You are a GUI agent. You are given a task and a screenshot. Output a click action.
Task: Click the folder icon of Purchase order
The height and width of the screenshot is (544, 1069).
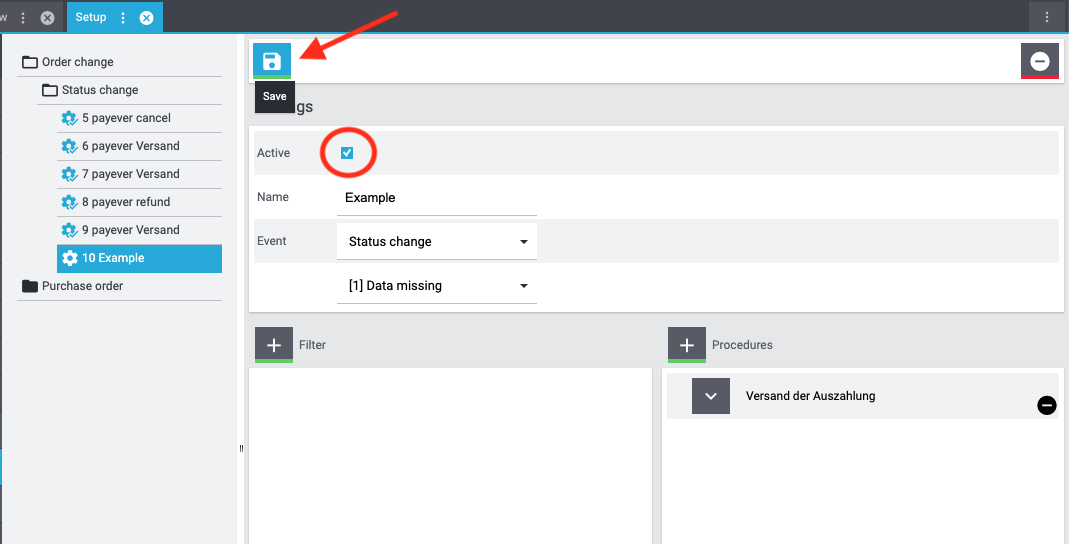click(29, 286)
